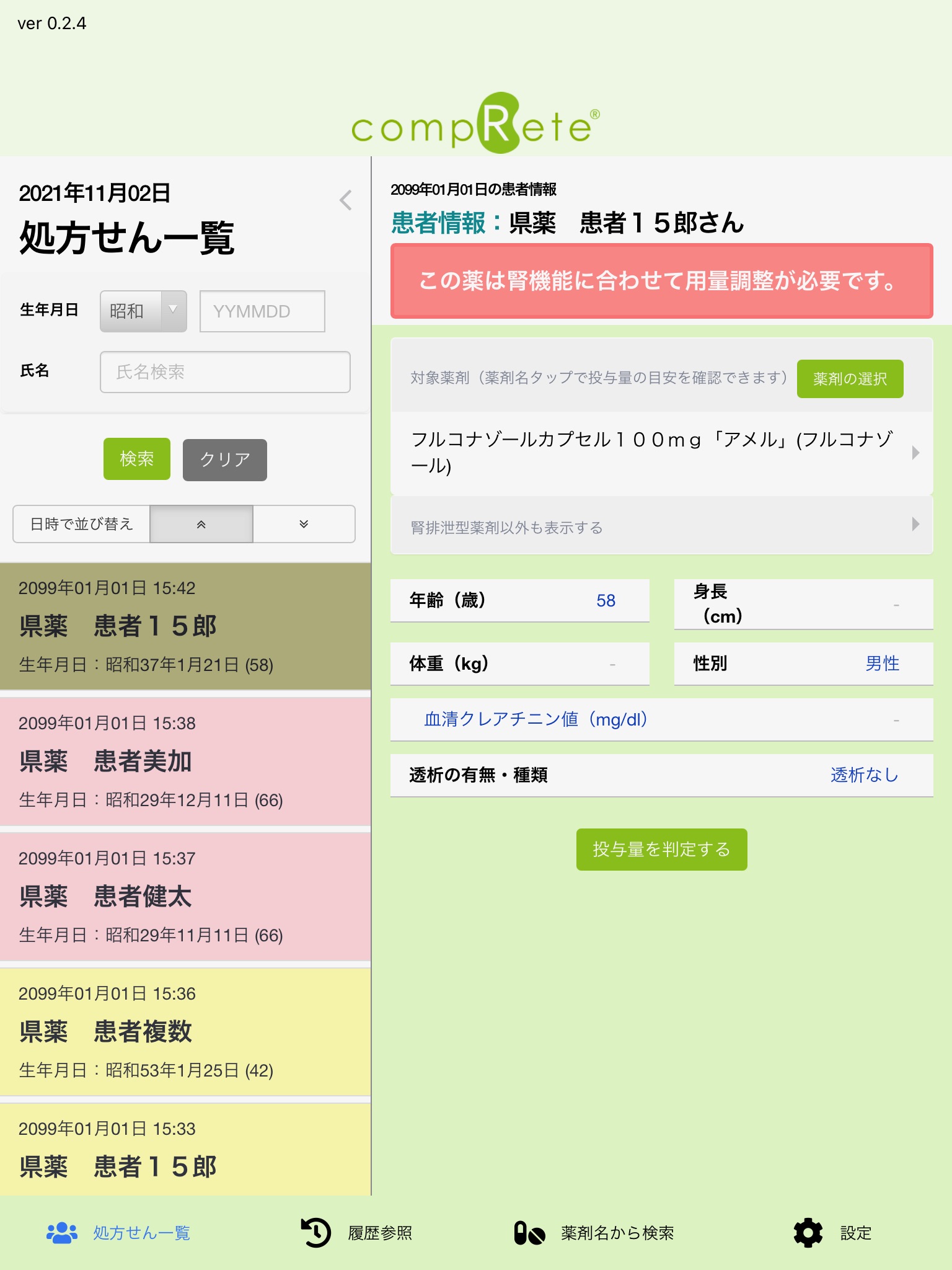Edit the 身長 (cm) field

803,604
